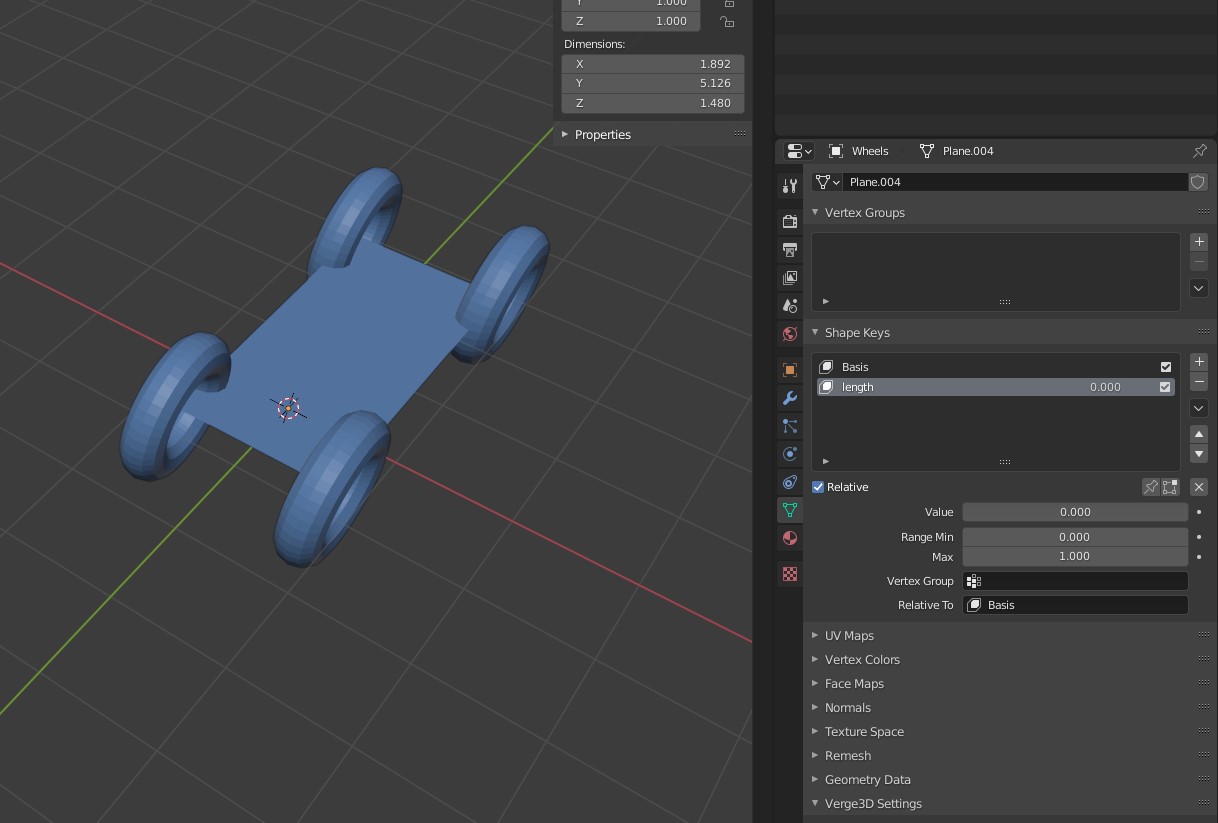The image size is (1218, 823).
Task: Animate the Max property dot
Action: 1199,557
